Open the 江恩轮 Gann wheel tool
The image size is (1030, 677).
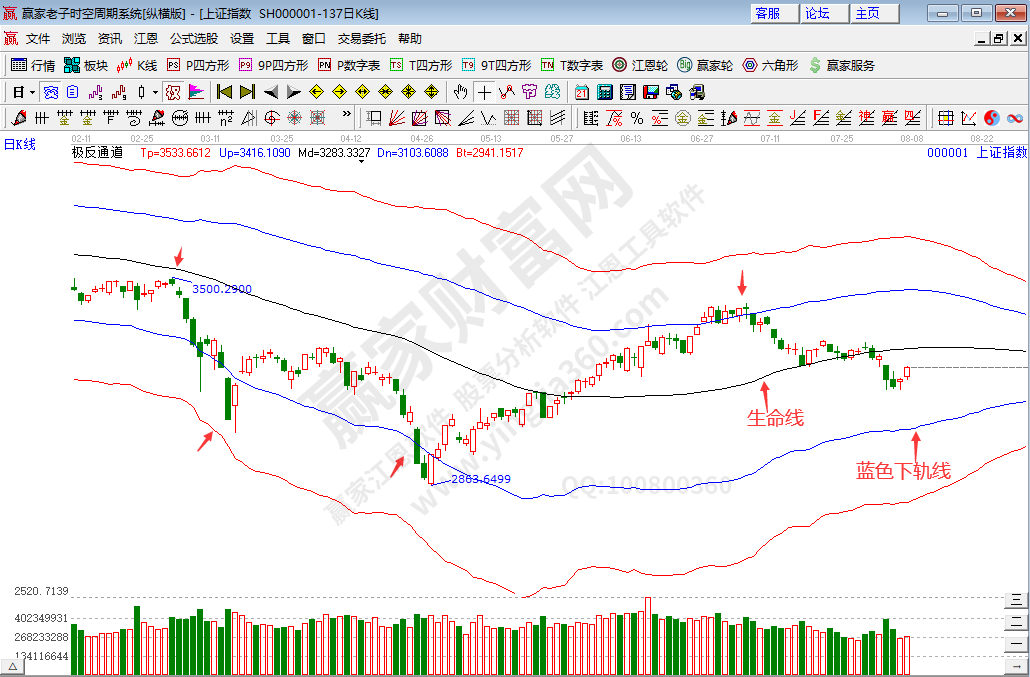click(640, 65)
